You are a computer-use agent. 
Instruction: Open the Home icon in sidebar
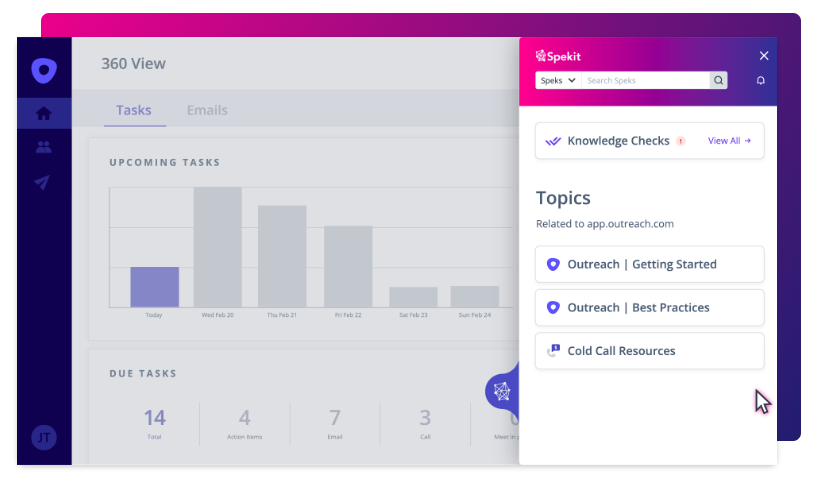pos(44,113)
